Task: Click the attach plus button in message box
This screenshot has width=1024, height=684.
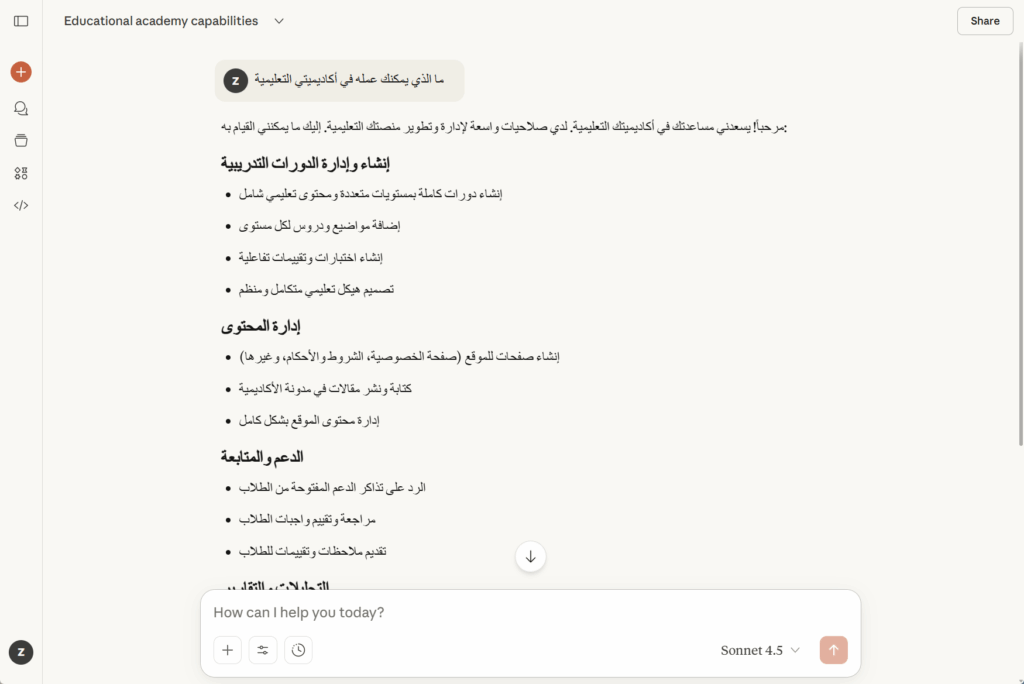Action: point(227,650)
